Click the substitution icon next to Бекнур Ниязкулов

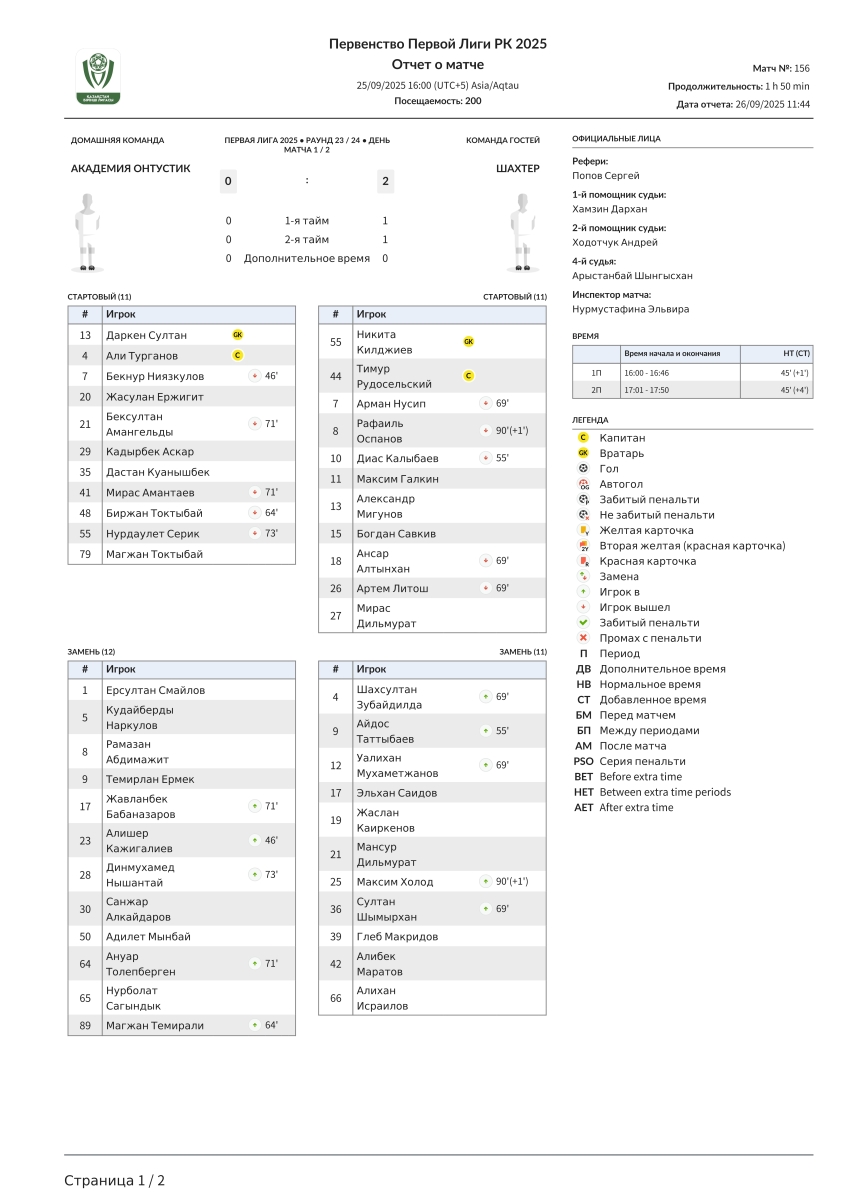point(255,376)
